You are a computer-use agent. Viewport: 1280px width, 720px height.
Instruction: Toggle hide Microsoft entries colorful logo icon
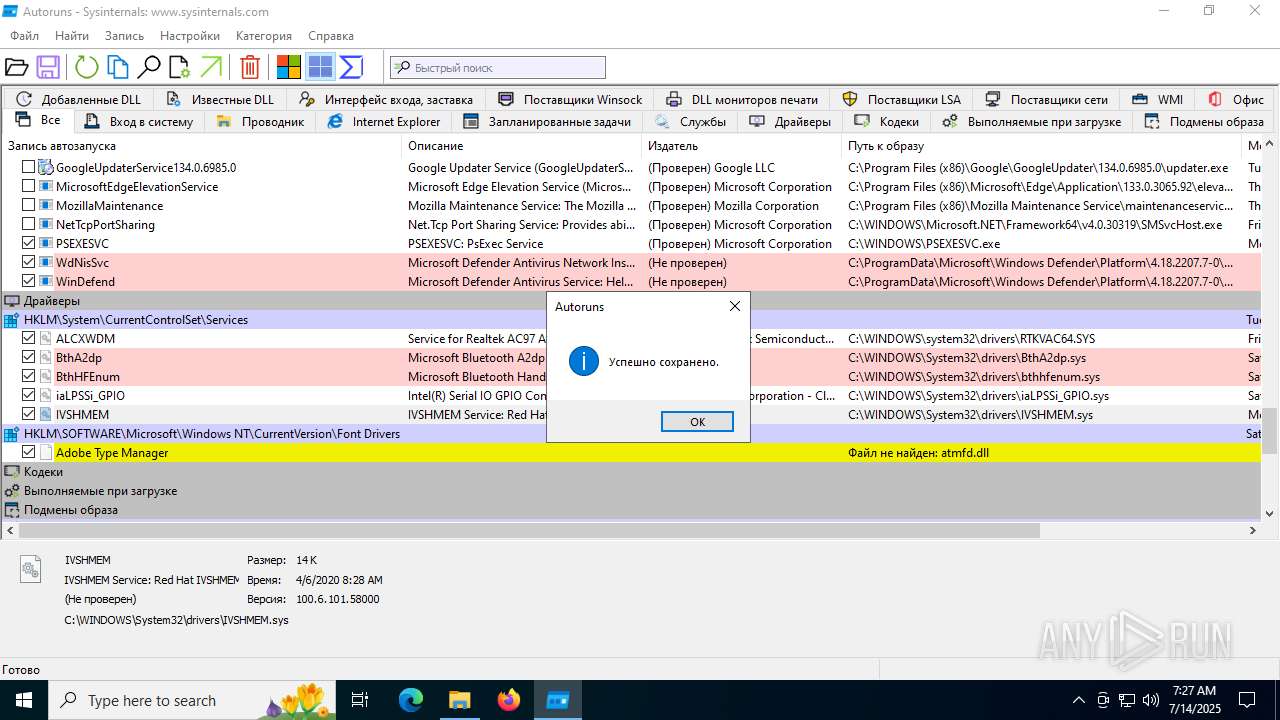point(289,67)
